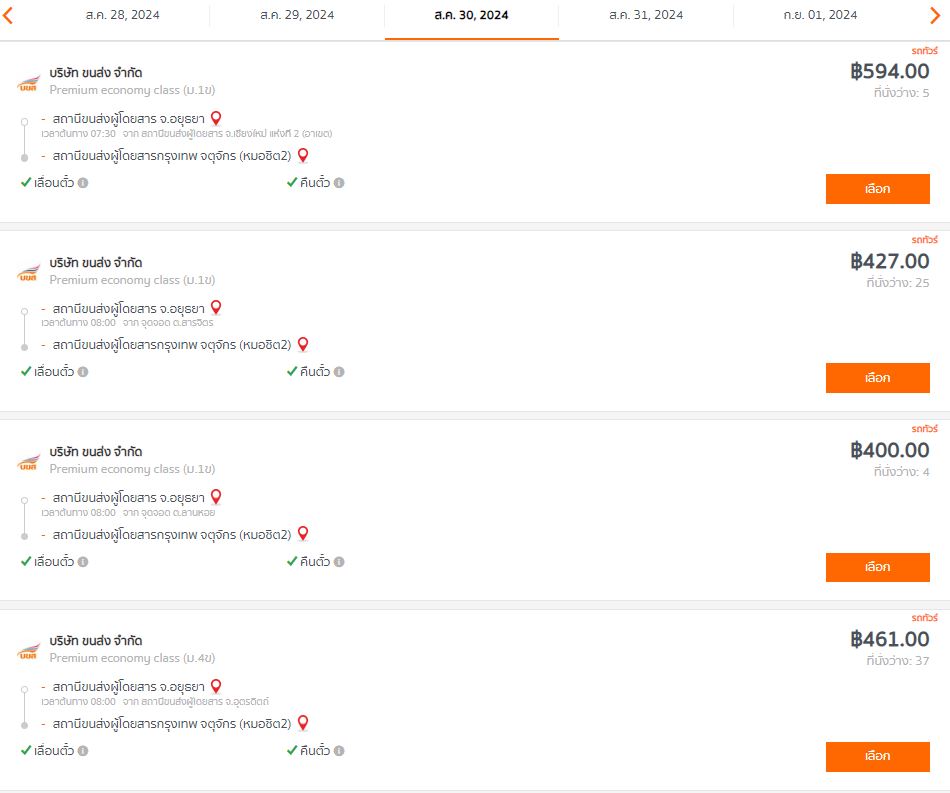Open map pin for Ayutthaya station, ฿594 trip

[x=216, y=118]
